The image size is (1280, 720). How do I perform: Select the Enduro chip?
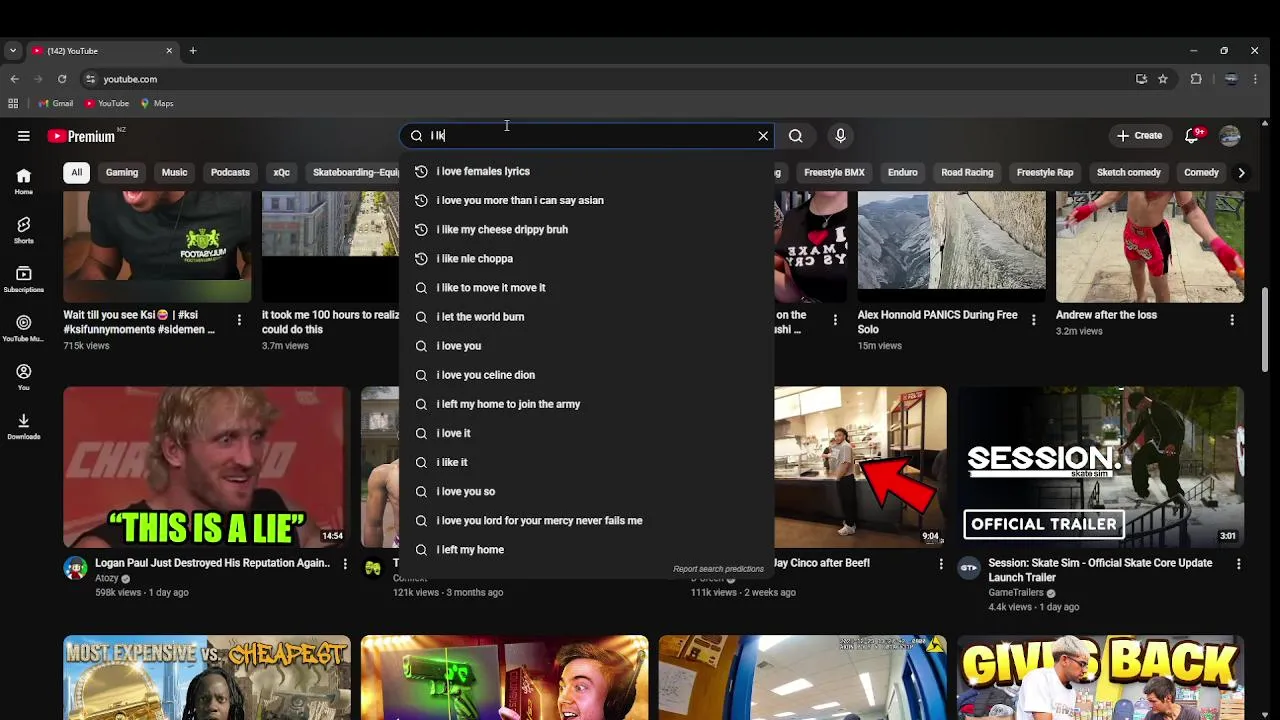[x=902, y=172]
